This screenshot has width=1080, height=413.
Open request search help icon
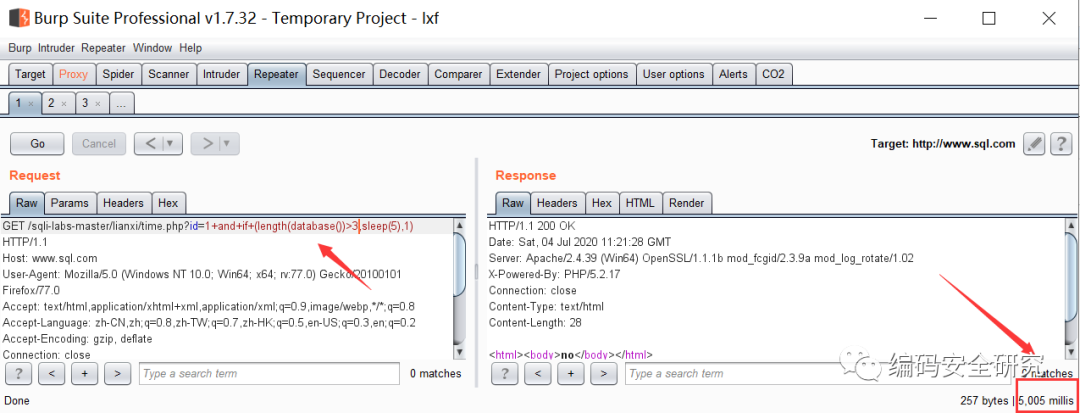point(19,374)
